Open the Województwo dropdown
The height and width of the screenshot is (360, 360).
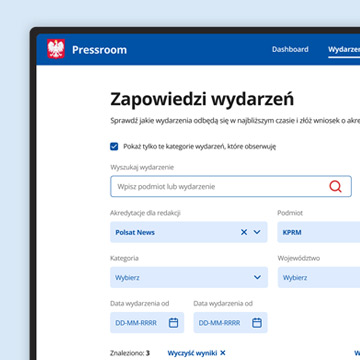click(319, 277)
